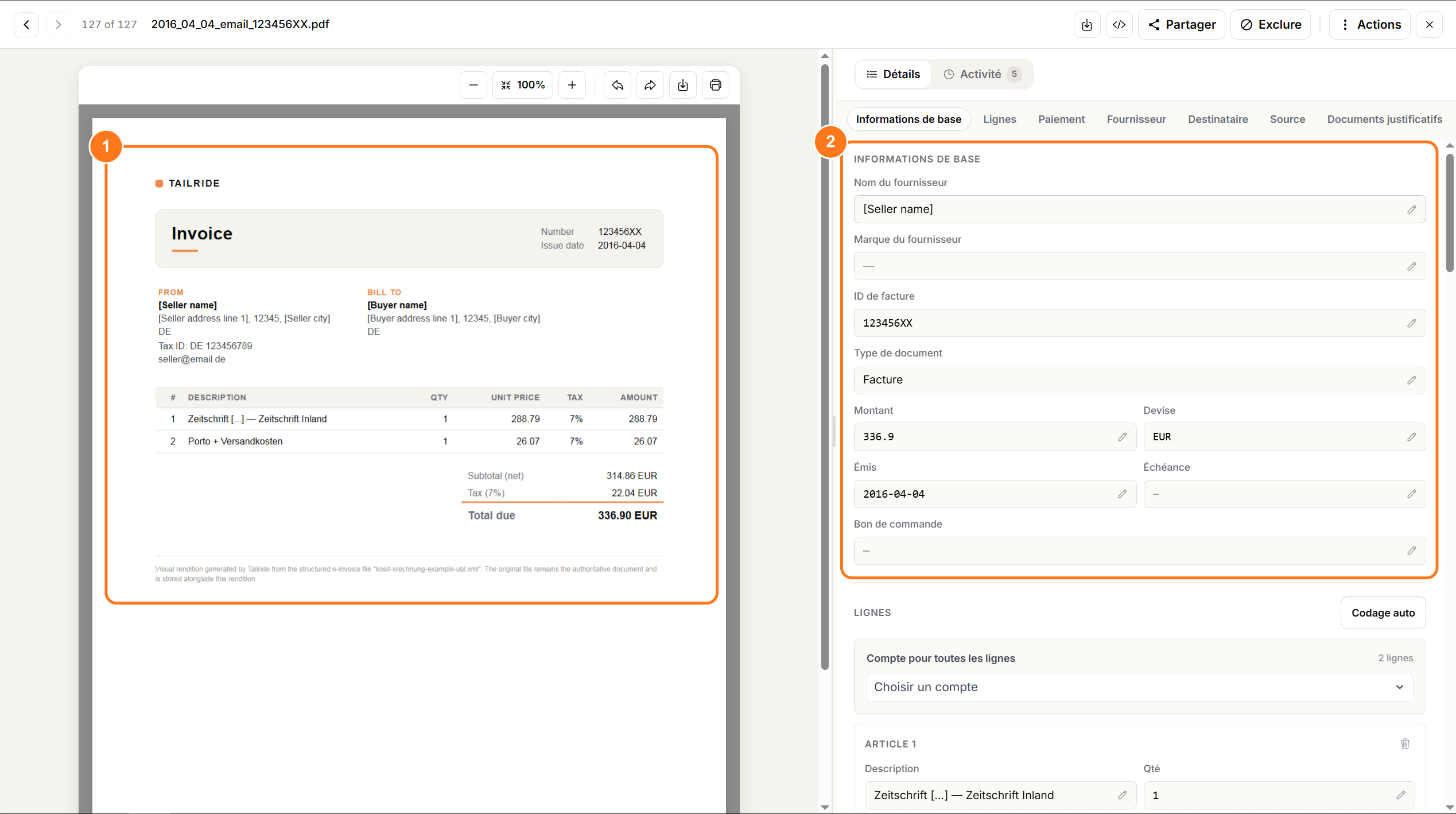Zoom out of the PDF preview
Image resolution: width=1456 pixels, height=814 pixels.
(473, 85)
